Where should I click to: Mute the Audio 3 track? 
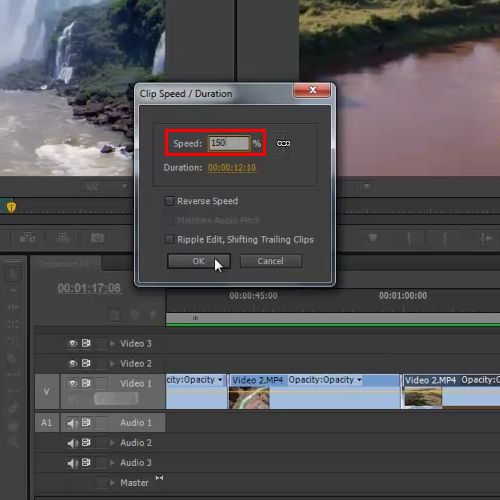[x=72, y=463]
